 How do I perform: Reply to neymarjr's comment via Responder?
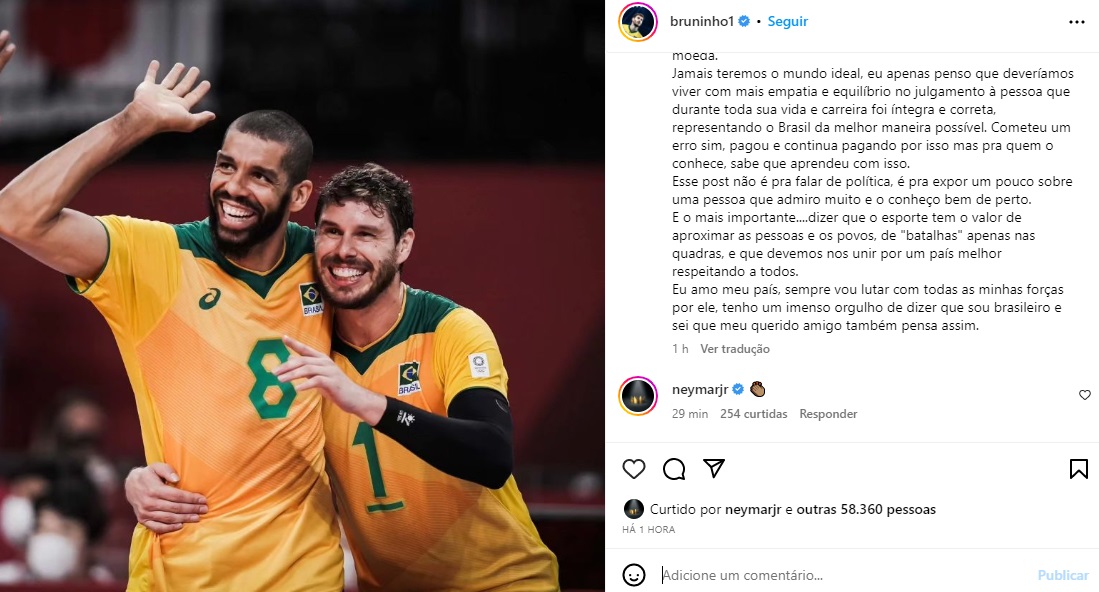[828, 414]
